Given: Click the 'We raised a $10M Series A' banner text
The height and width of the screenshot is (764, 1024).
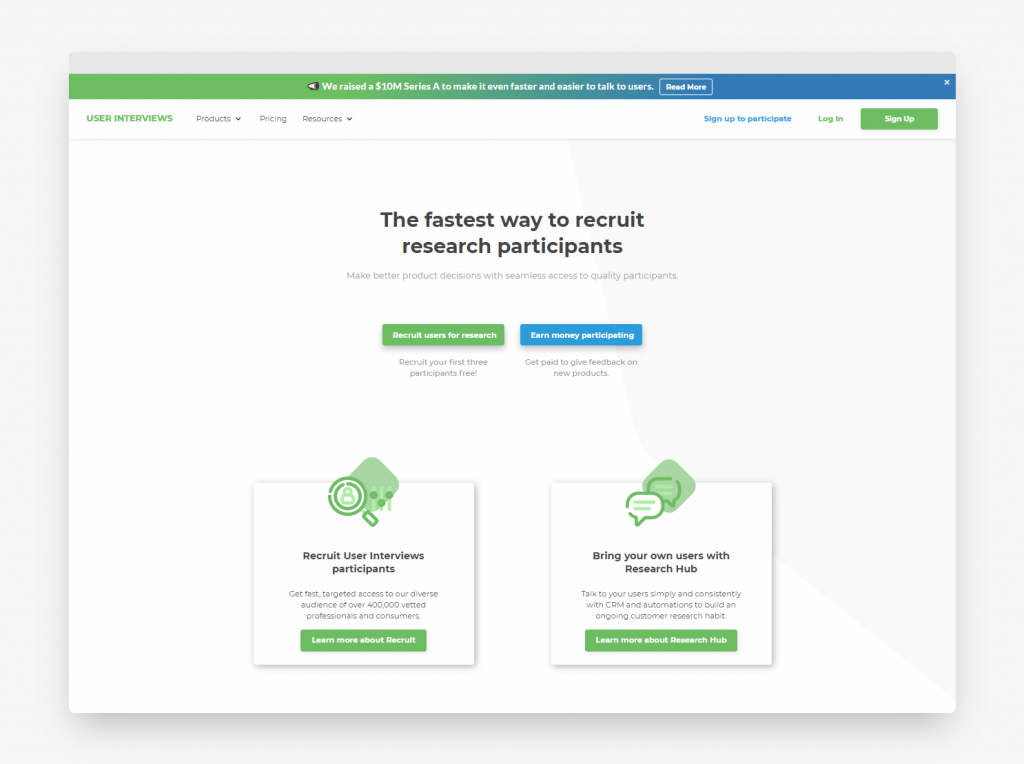Looking at the screenshot, I should [x=487, y=86].
